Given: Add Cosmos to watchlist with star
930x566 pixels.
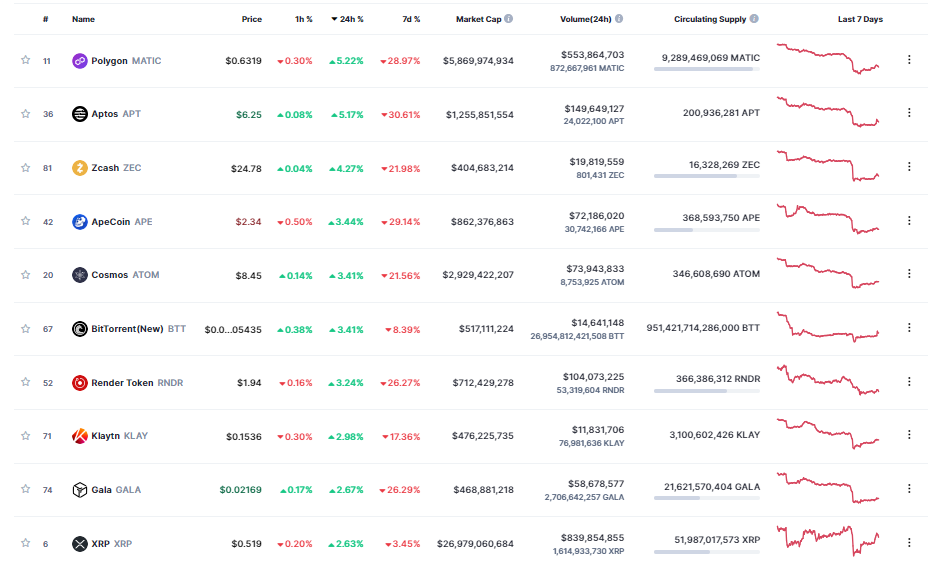Looking at the screenshot, I should coord(26,274).
